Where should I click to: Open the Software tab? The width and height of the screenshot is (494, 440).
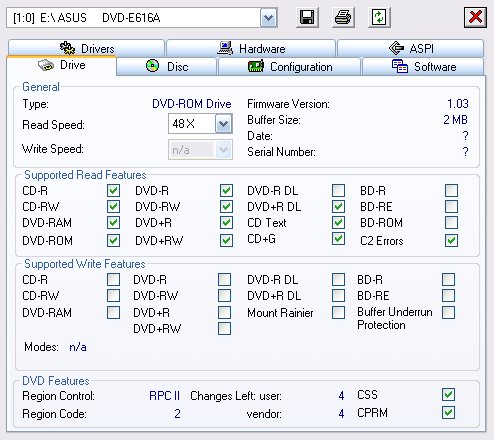click(423, 67)
